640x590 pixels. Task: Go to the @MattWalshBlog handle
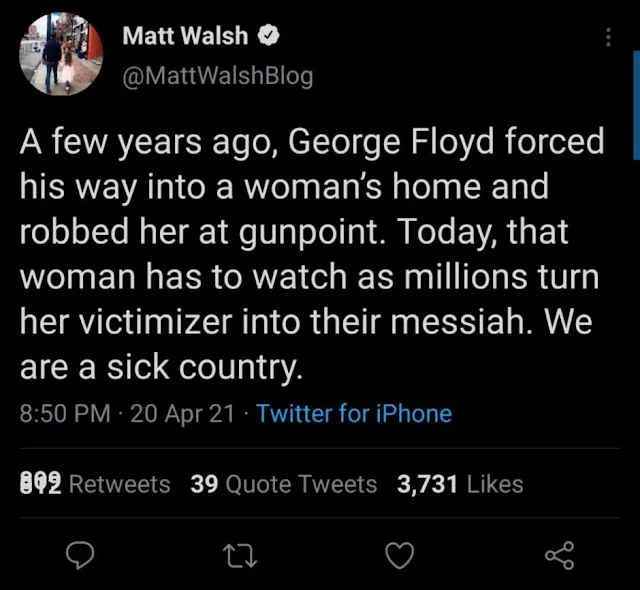click(217, 75)
